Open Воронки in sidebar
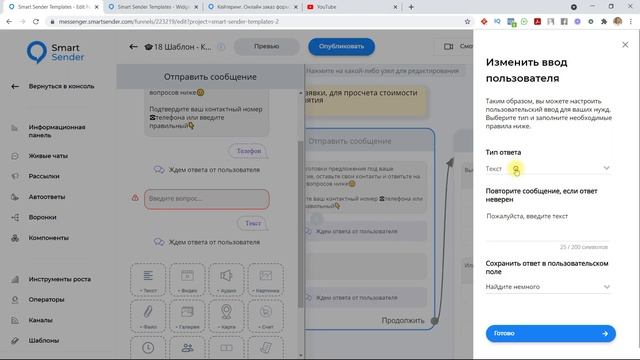640x360 pixels. tap(42, 217)
